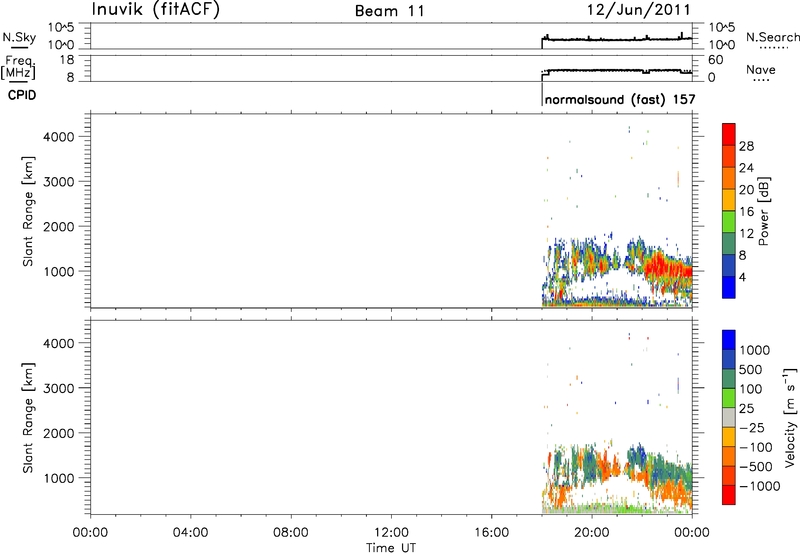Click the sky noise trace in top panel
800x554 pixels.
point(617,39)
